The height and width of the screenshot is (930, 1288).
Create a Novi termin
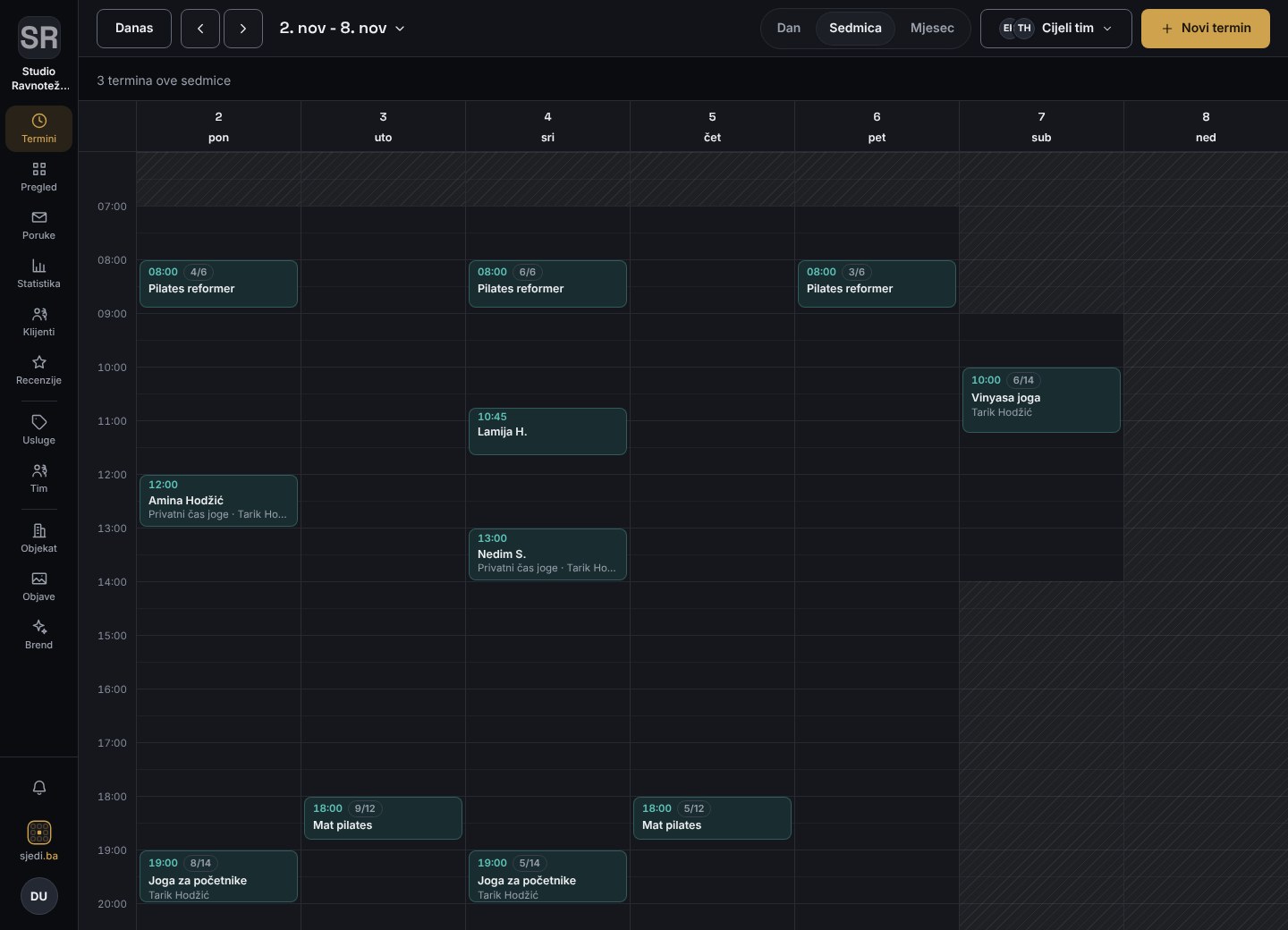(x=1206, y=29)
